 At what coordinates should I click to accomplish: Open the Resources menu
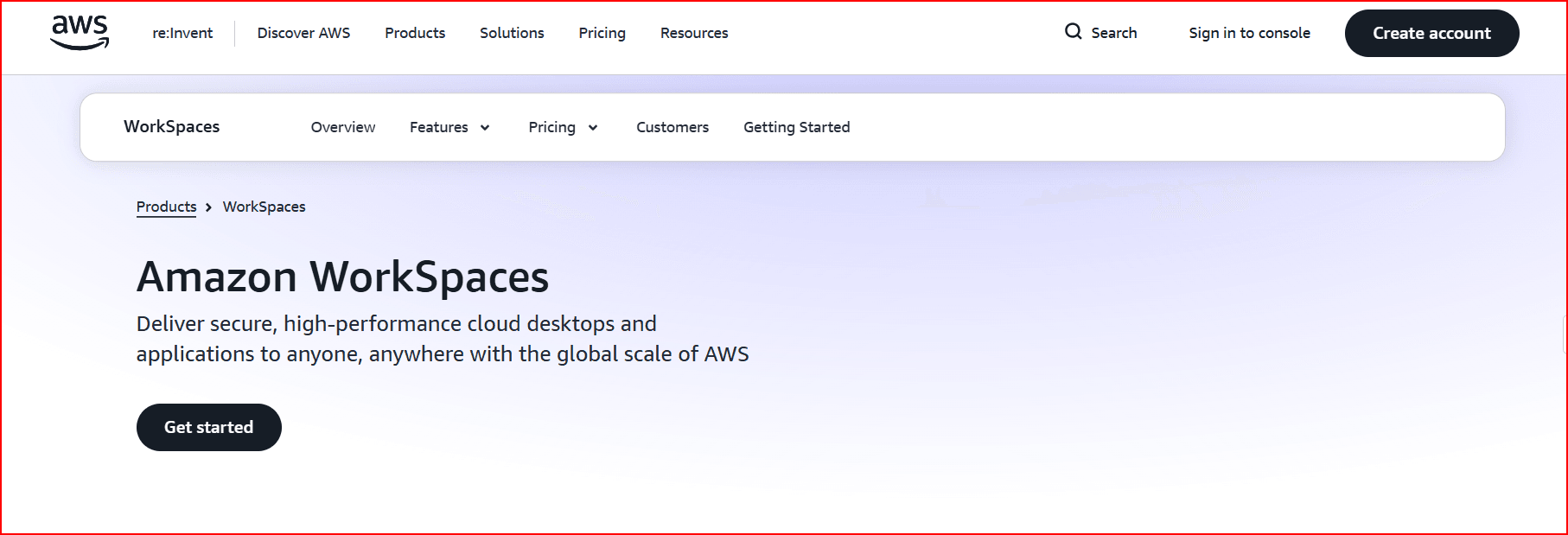coord(694,33)
